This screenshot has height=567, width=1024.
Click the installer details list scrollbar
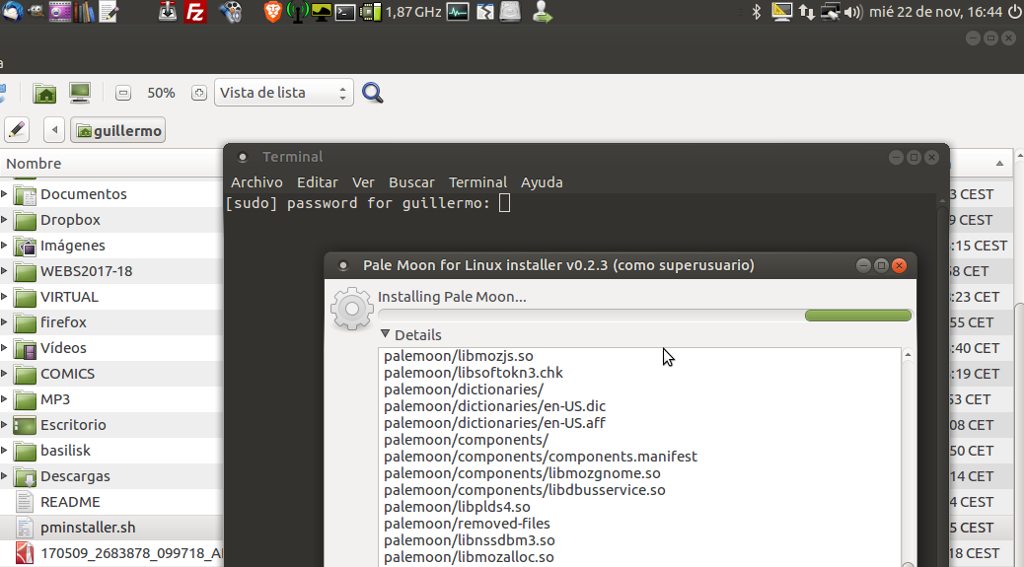[x=908, y=457]
